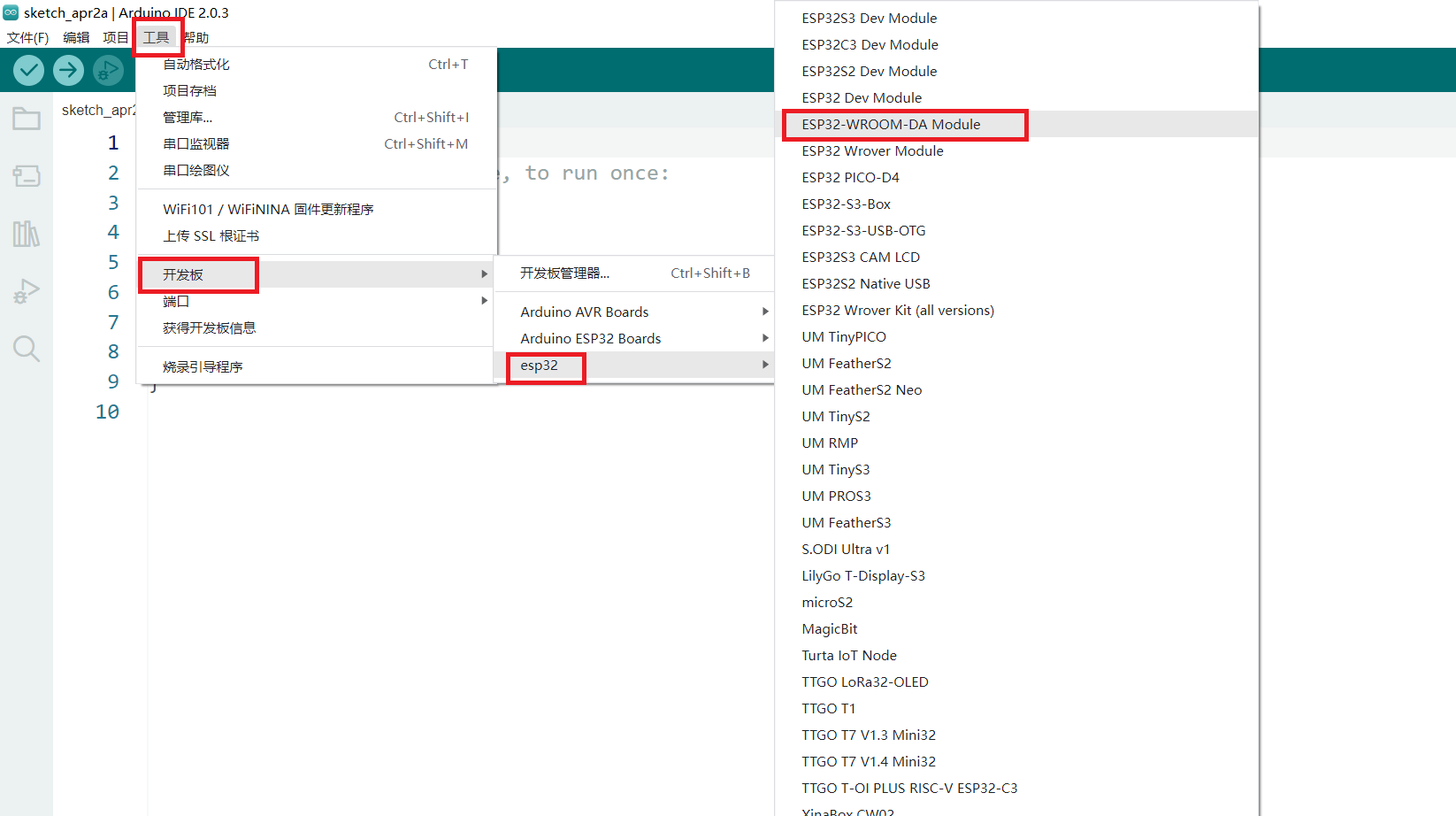Open the esp32 boards submenu
The image size is (1456, 816).
[633, 365]
